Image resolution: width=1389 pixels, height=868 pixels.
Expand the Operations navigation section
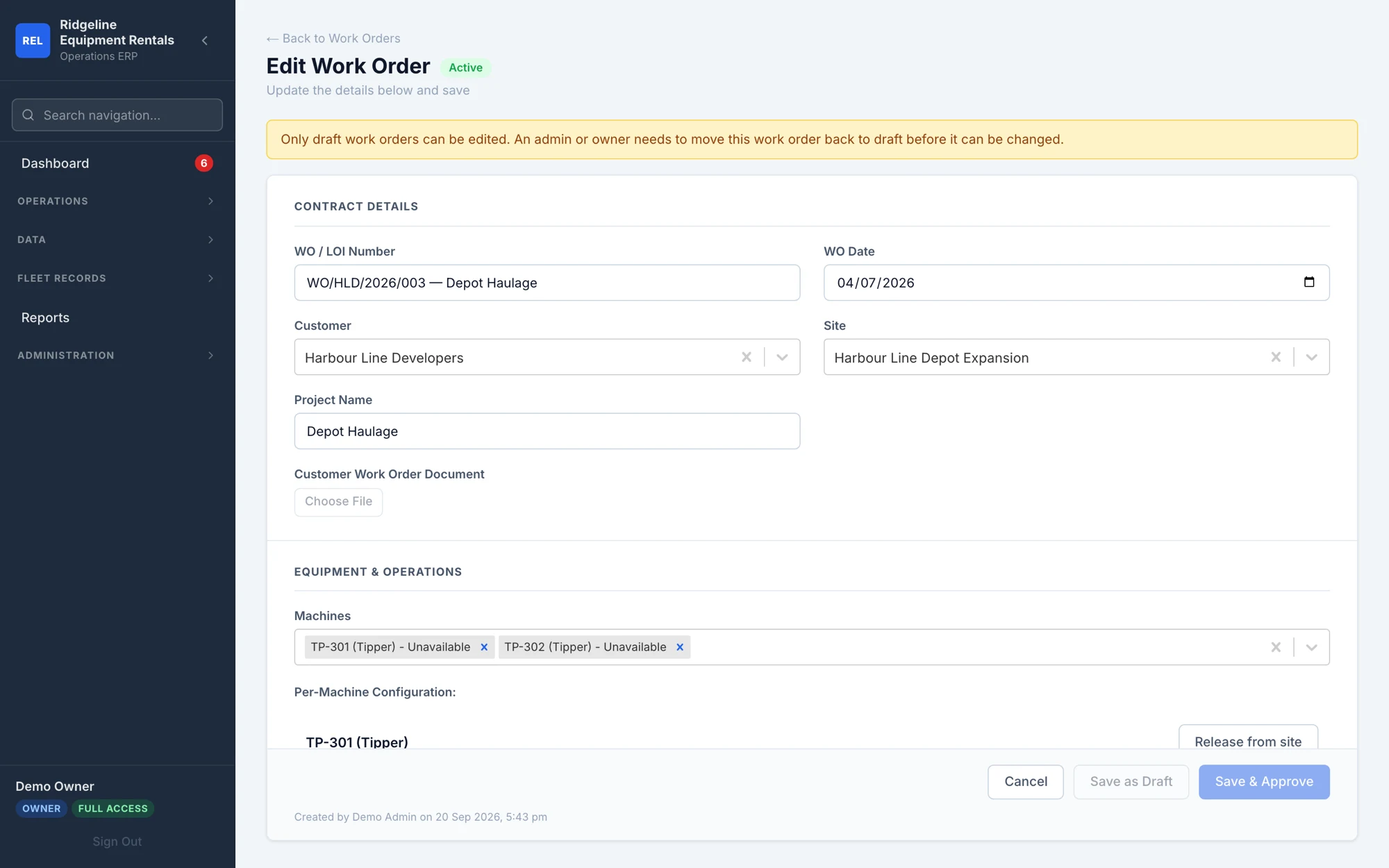(117, 201)
